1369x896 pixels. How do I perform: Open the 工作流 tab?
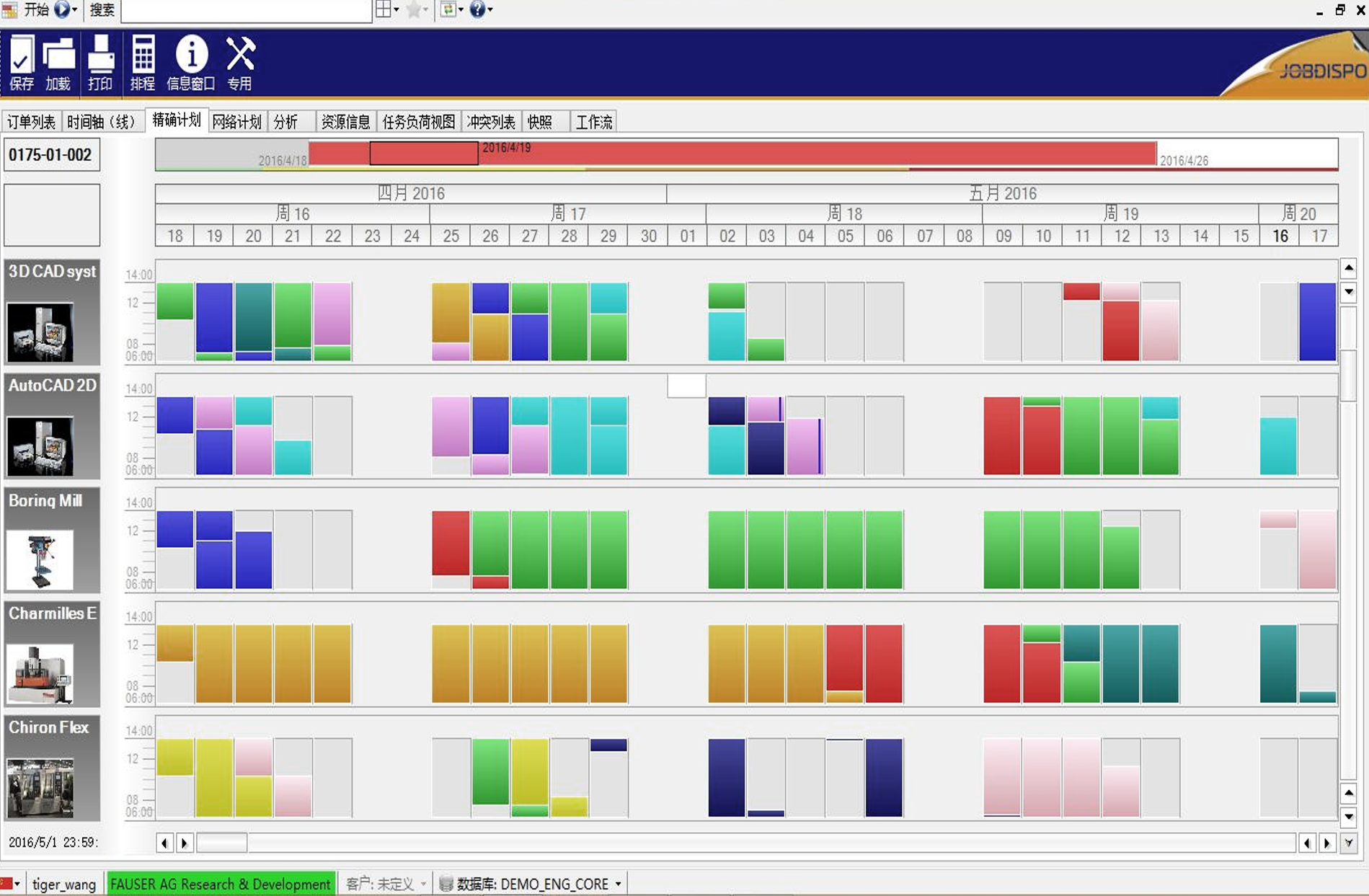(x=594, y=122)
